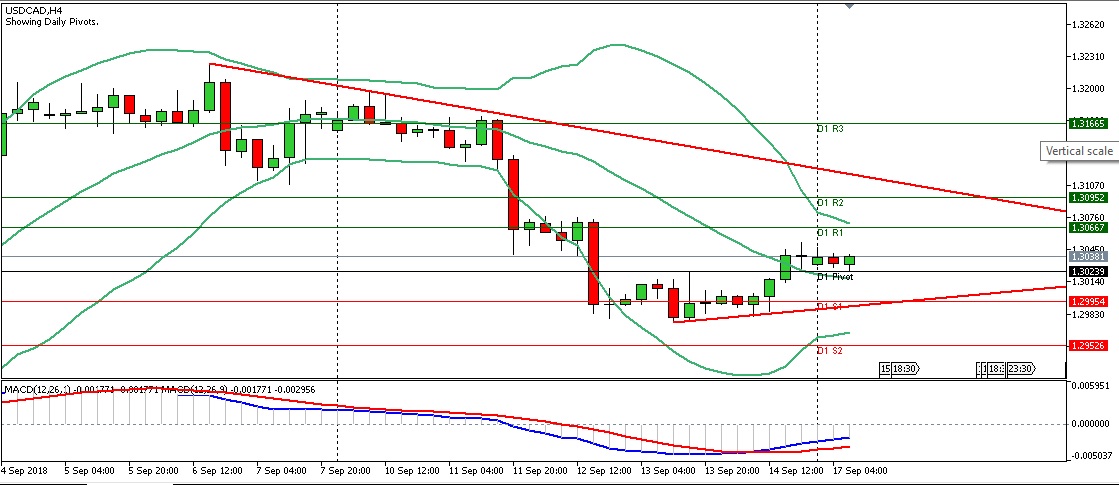Image resolution: width=1119 pixels, height=485 pixels.
Task: Click the 7 Sep 20:00 time label
Action: (x=345, y=471)
